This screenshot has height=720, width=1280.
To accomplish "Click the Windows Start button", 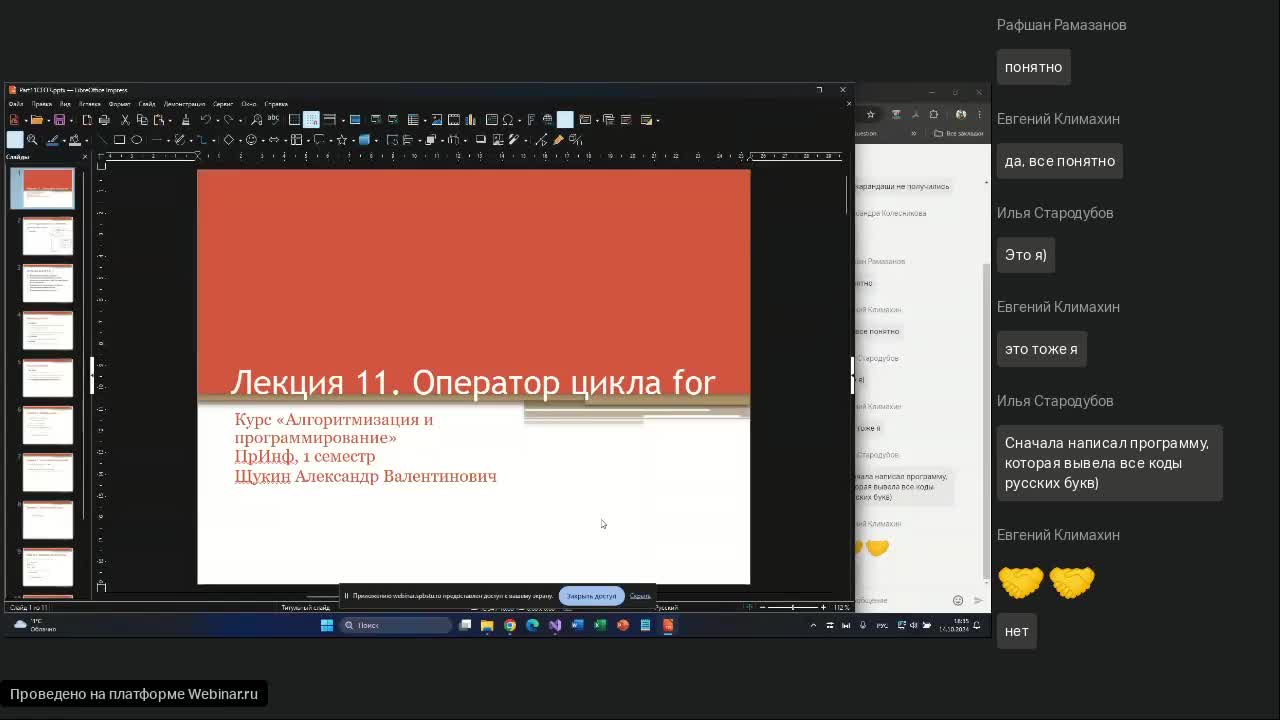I will pos(326,625).
